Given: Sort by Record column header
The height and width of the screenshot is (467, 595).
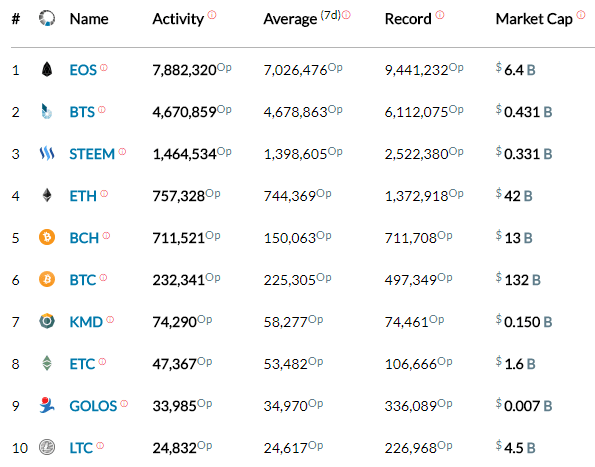Looking at the screenshot, I should tap(408, 19).
